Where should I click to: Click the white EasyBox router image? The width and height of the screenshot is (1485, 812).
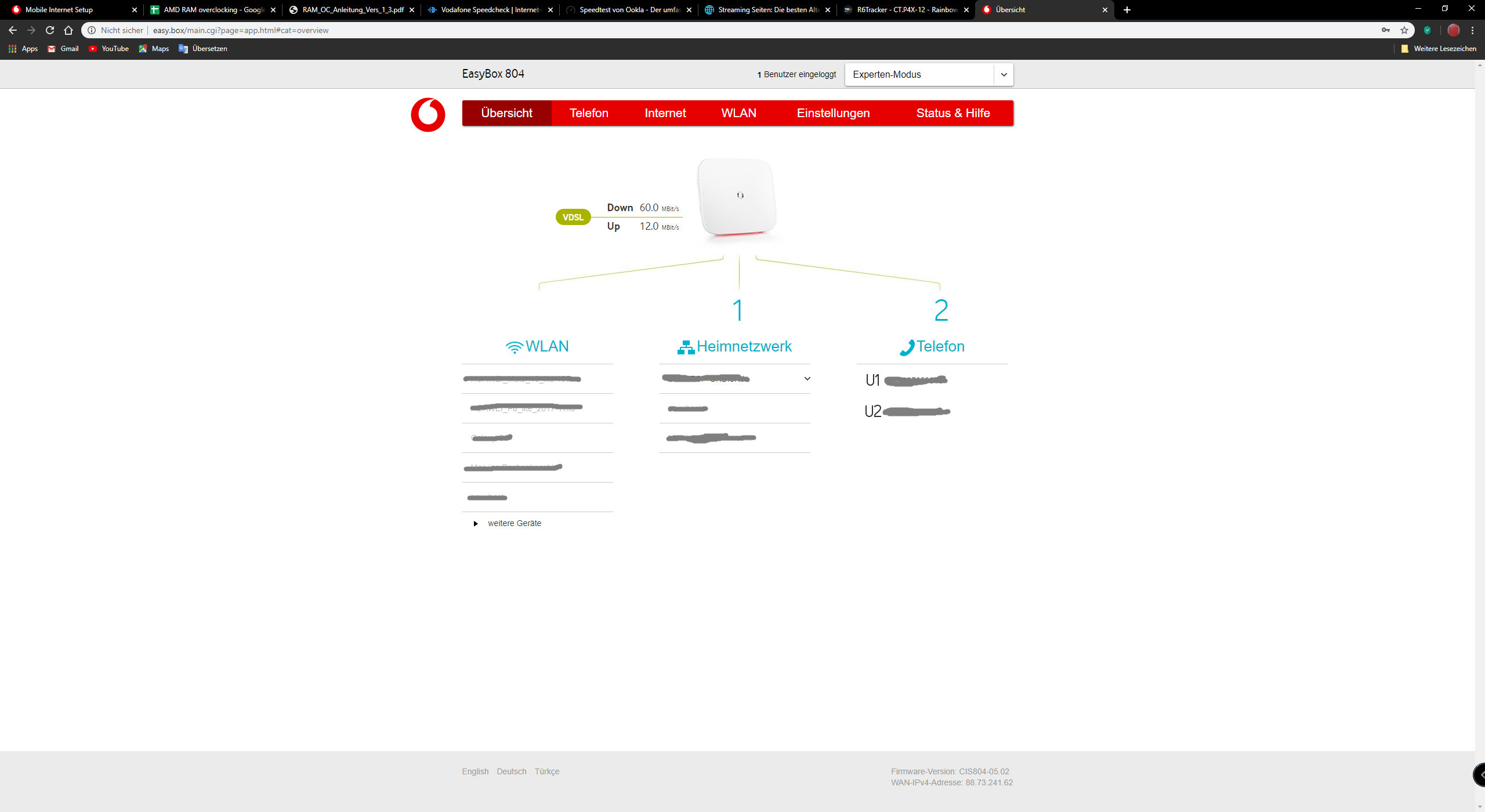(737, 197)
